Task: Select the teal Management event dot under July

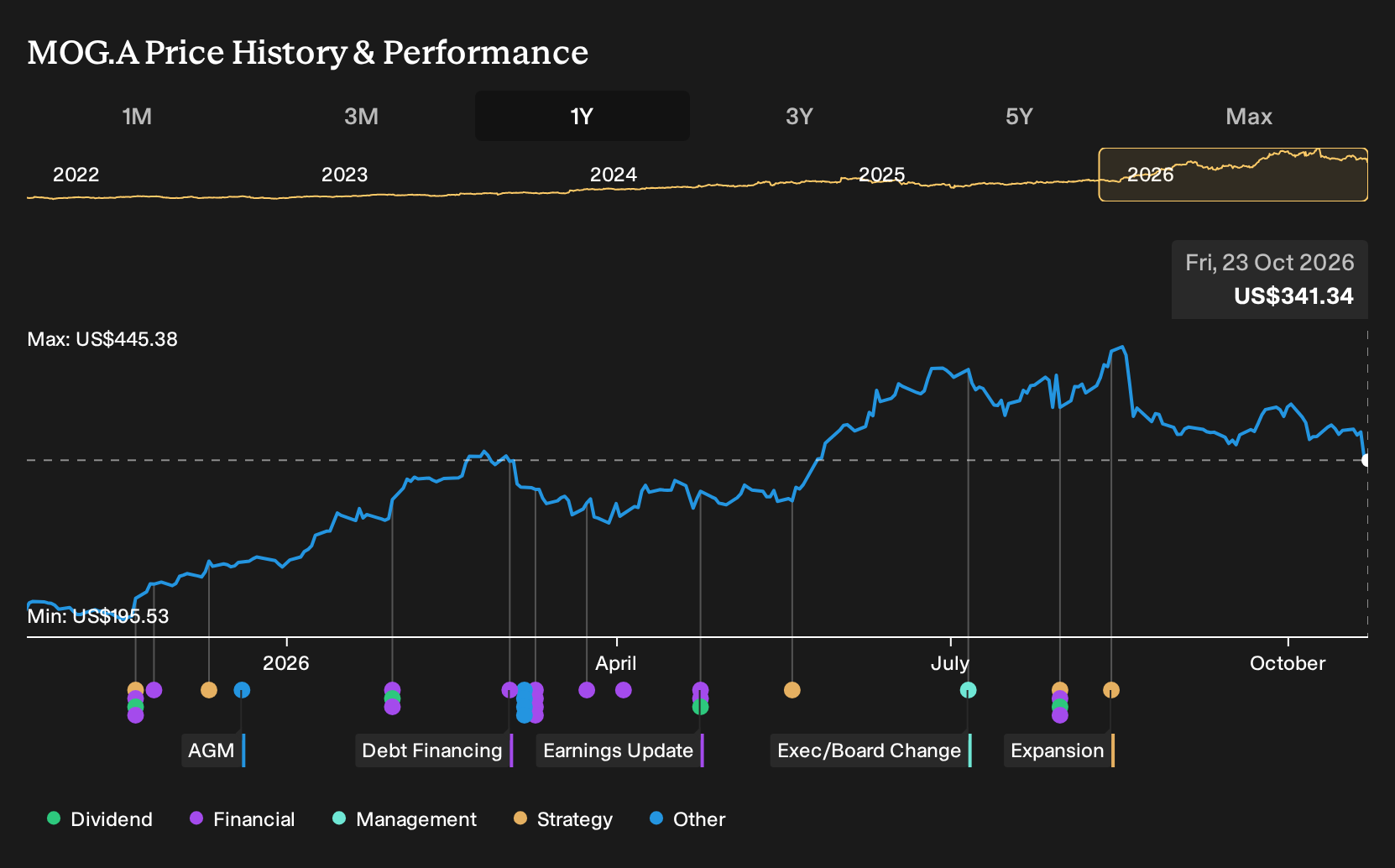Action: point(968,690)
